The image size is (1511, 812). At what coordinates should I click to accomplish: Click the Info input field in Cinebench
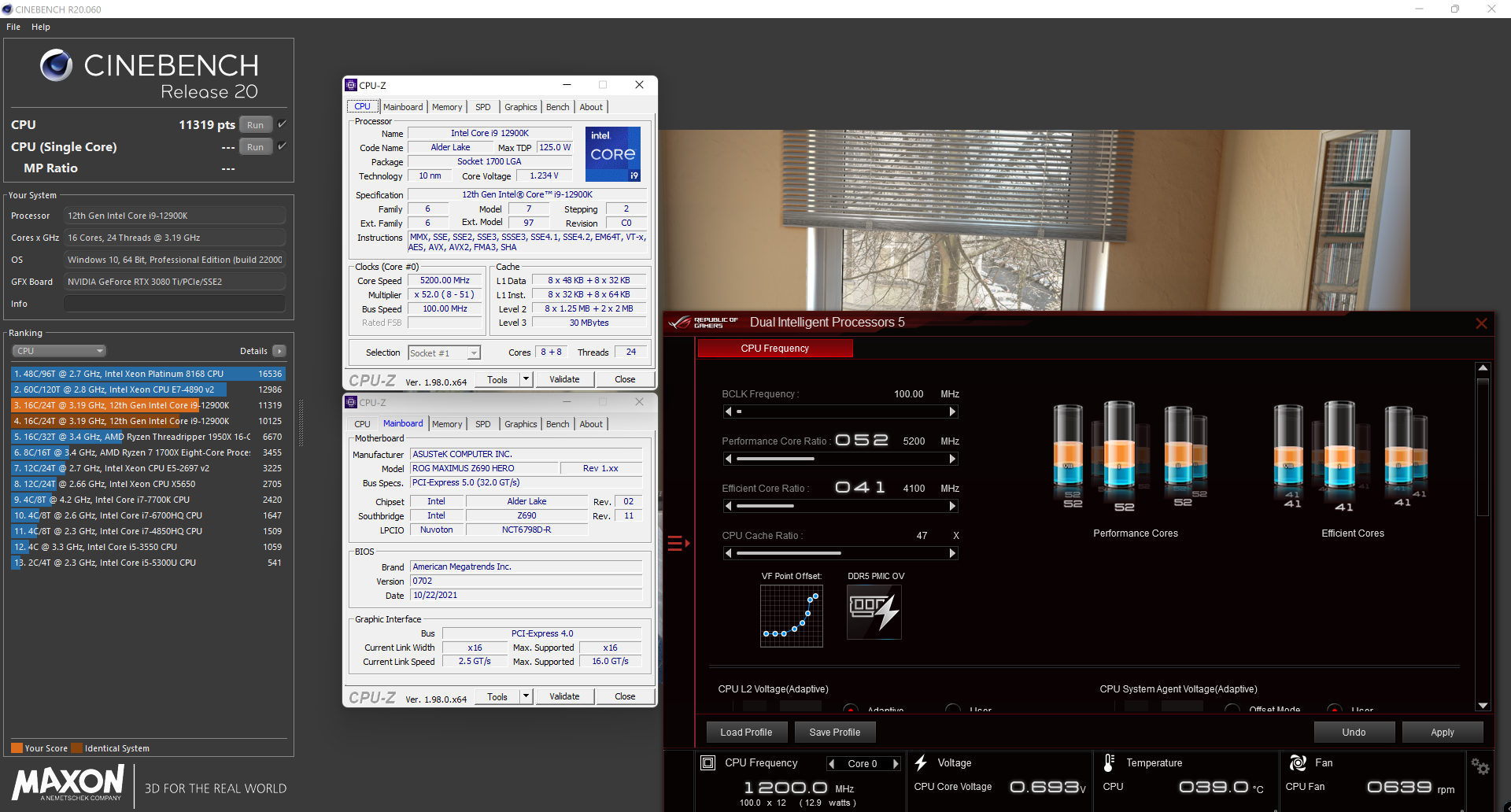click(x=175, y=304)
